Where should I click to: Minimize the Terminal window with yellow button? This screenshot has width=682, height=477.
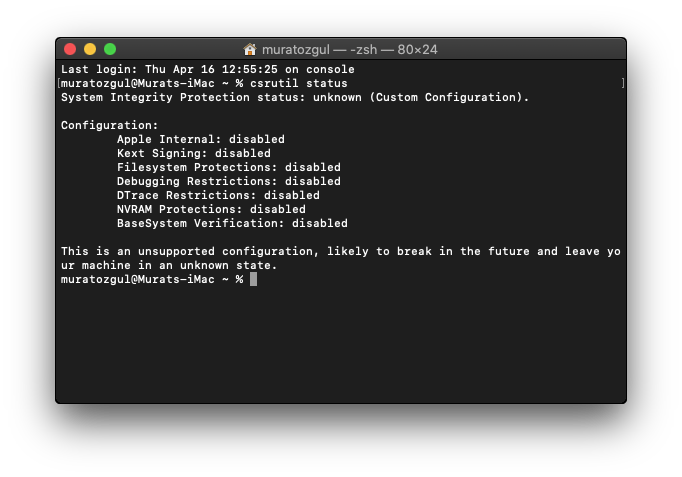[90, 49]
